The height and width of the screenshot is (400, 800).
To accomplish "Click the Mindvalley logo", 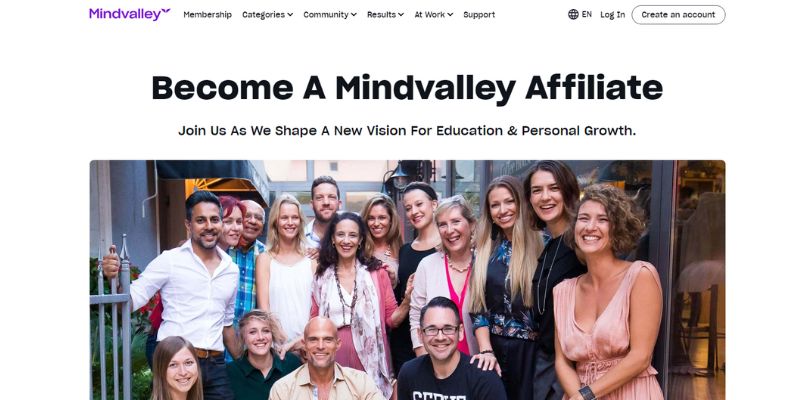I will click(x=130, y=14).
